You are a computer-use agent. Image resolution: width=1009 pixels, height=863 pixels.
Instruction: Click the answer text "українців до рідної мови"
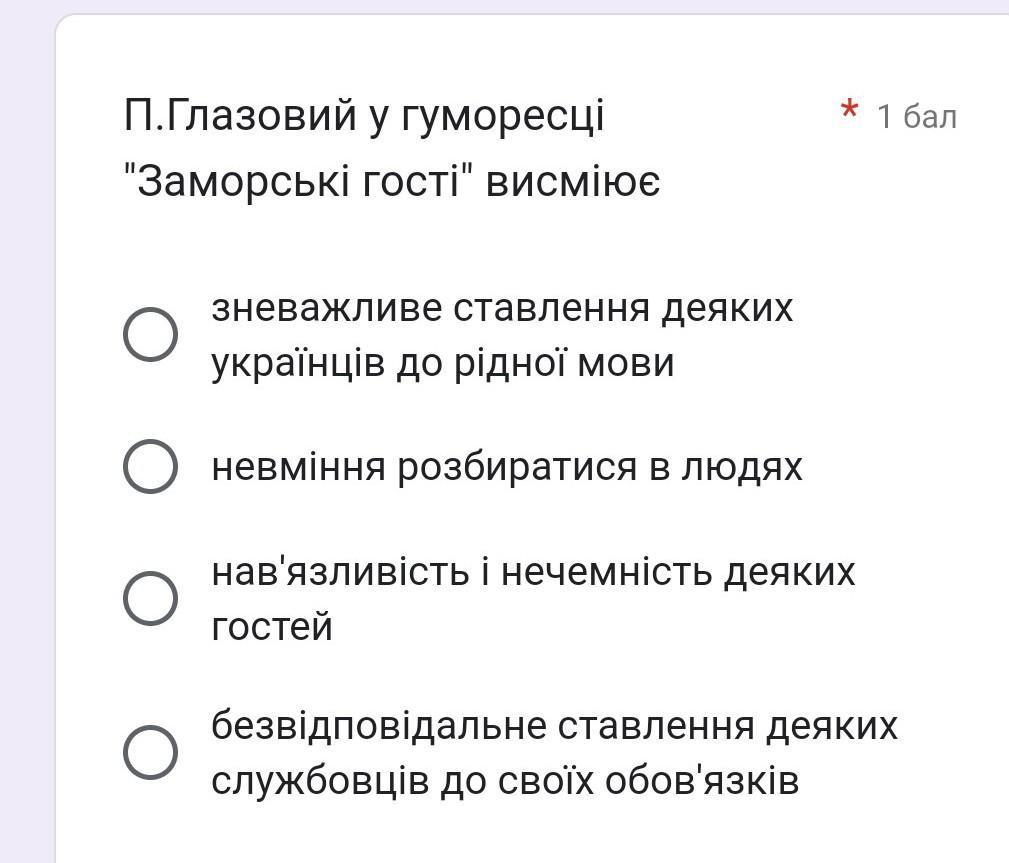(x=442, y=363)
